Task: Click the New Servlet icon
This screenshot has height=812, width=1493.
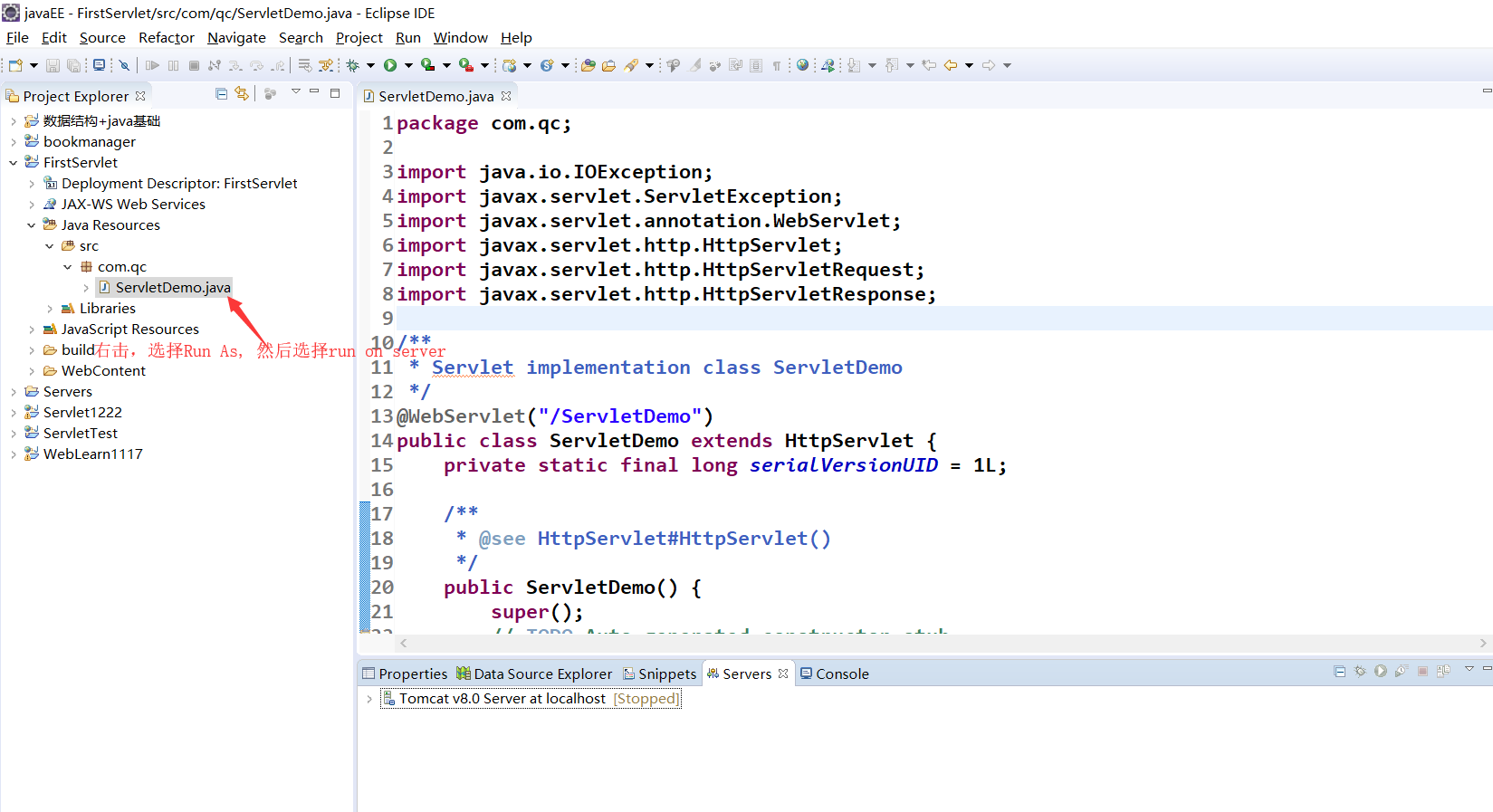Action: tap(547, 65)
